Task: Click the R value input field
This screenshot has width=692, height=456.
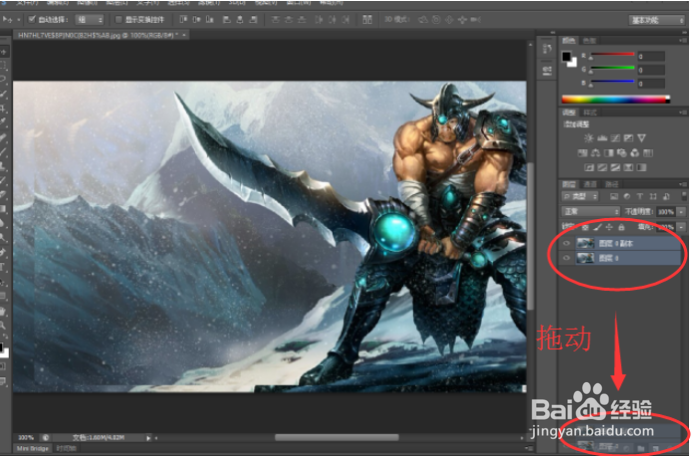Action: tap(651, 57)
